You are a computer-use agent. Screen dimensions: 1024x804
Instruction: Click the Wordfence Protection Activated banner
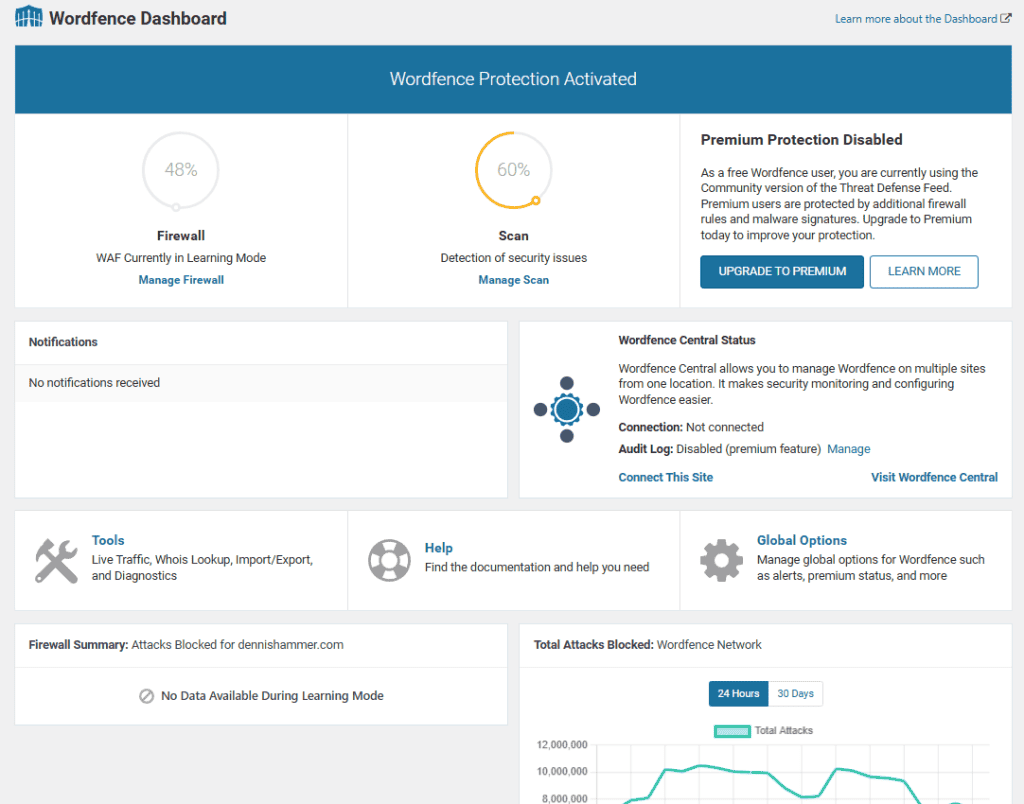click(x=513, y=79)
